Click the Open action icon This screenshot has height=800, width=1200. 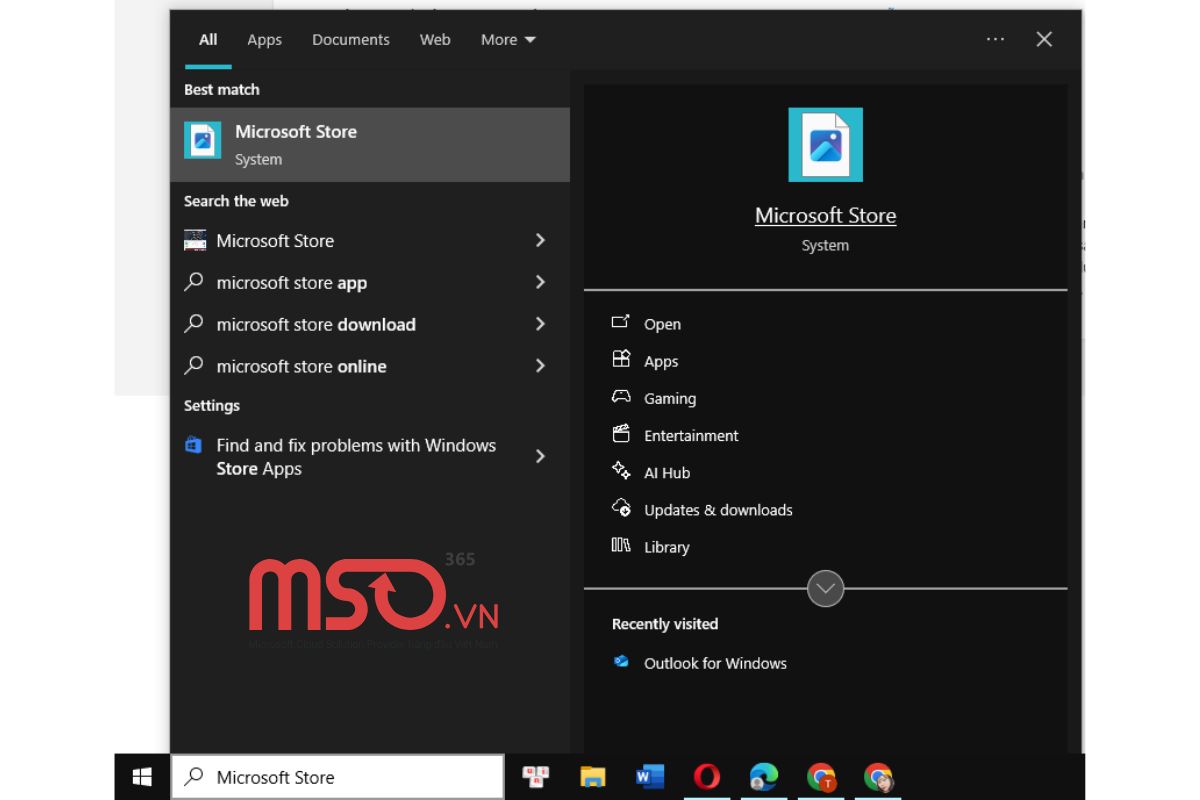coord(621,322)
